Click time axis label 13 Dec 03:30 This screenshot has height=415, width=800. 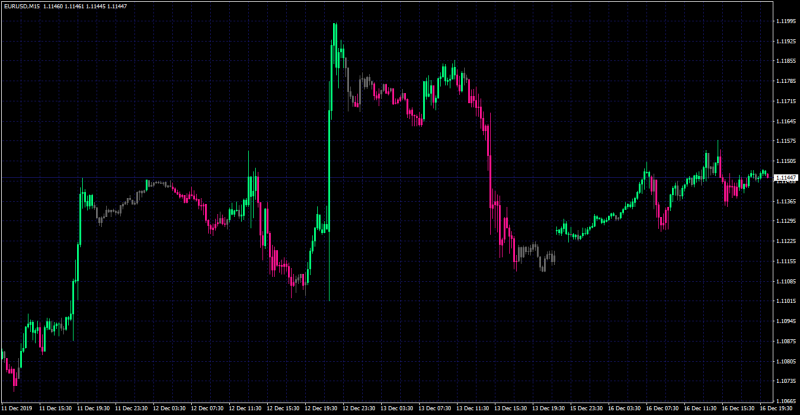[x=397, y=408]
